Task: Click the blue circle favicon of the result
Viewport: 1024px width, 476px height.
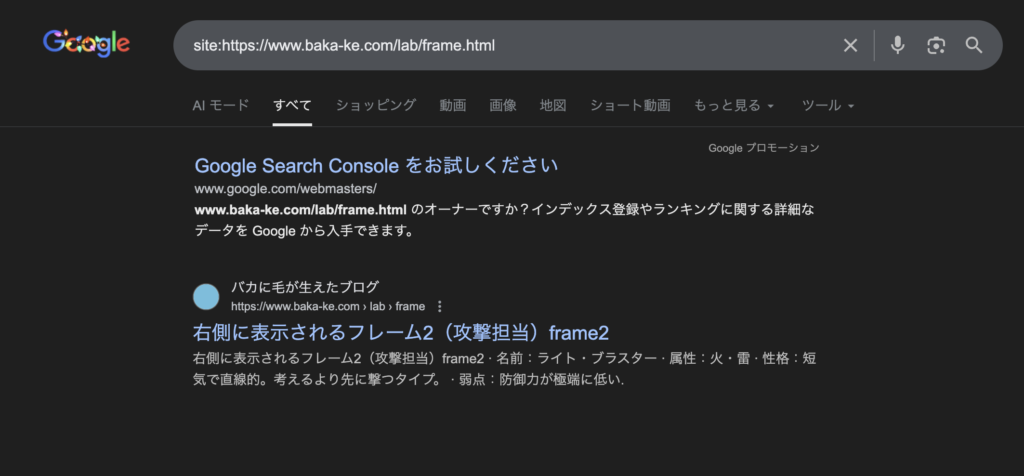Action: [206, 297]
